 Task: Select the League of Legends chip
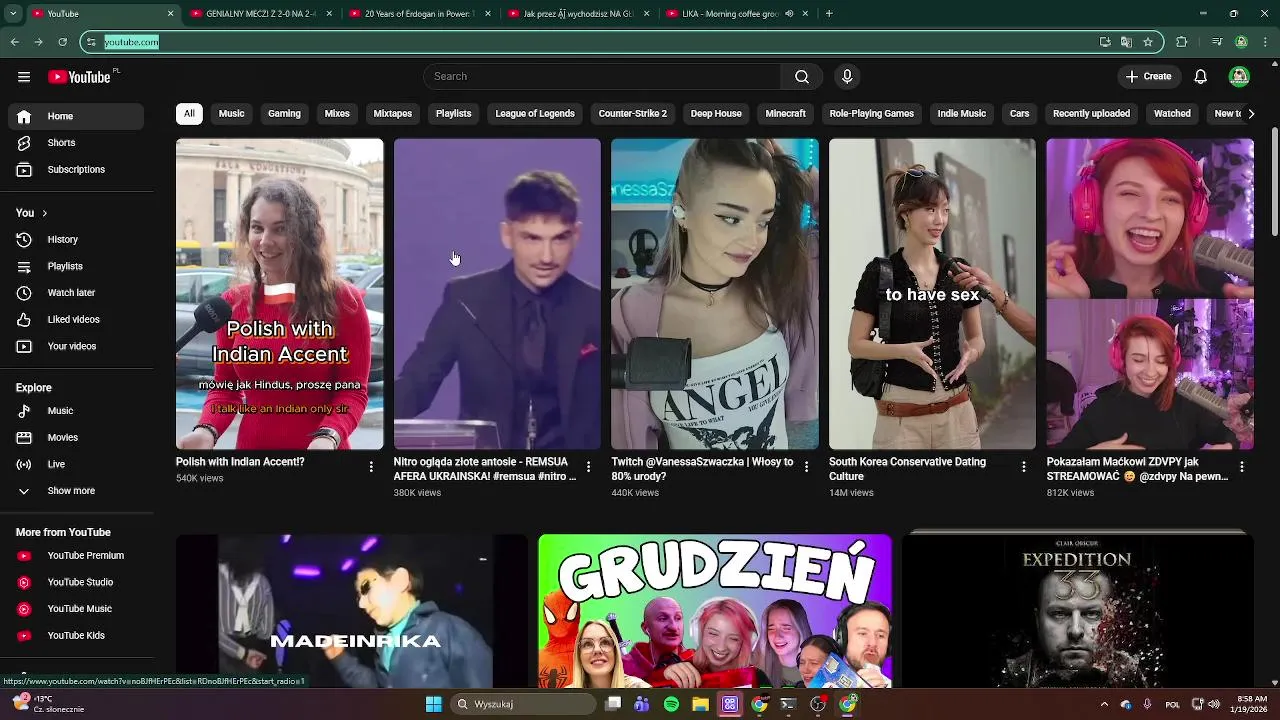pyautogui.click(x=535, y=114)
